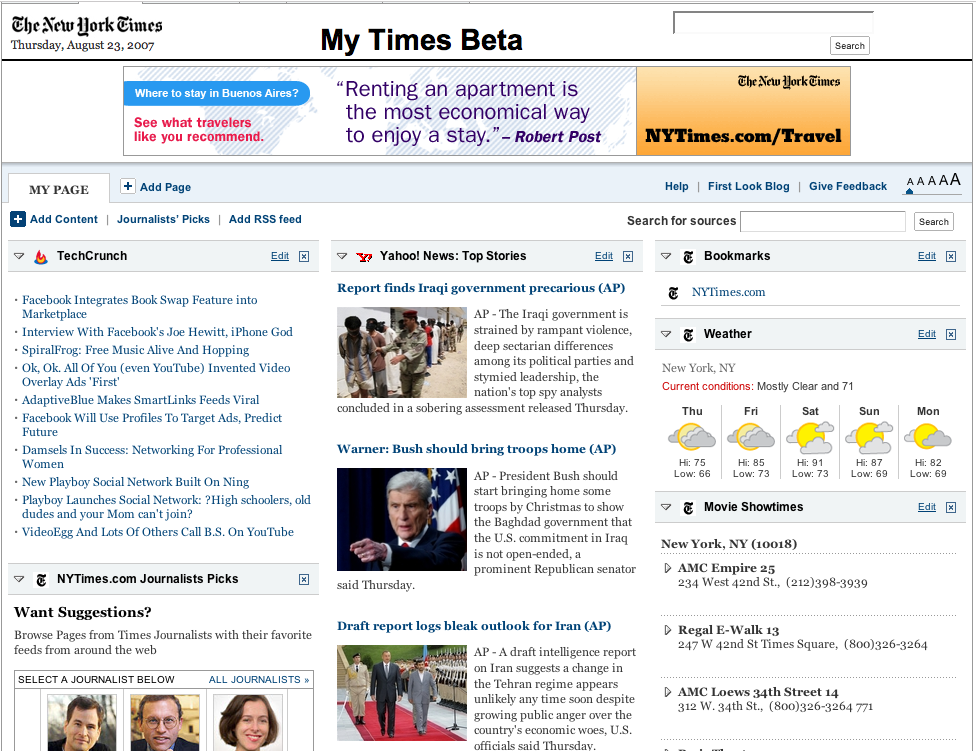Click The New York Times logo
The image size is (976, 751).
click(87, 25)
